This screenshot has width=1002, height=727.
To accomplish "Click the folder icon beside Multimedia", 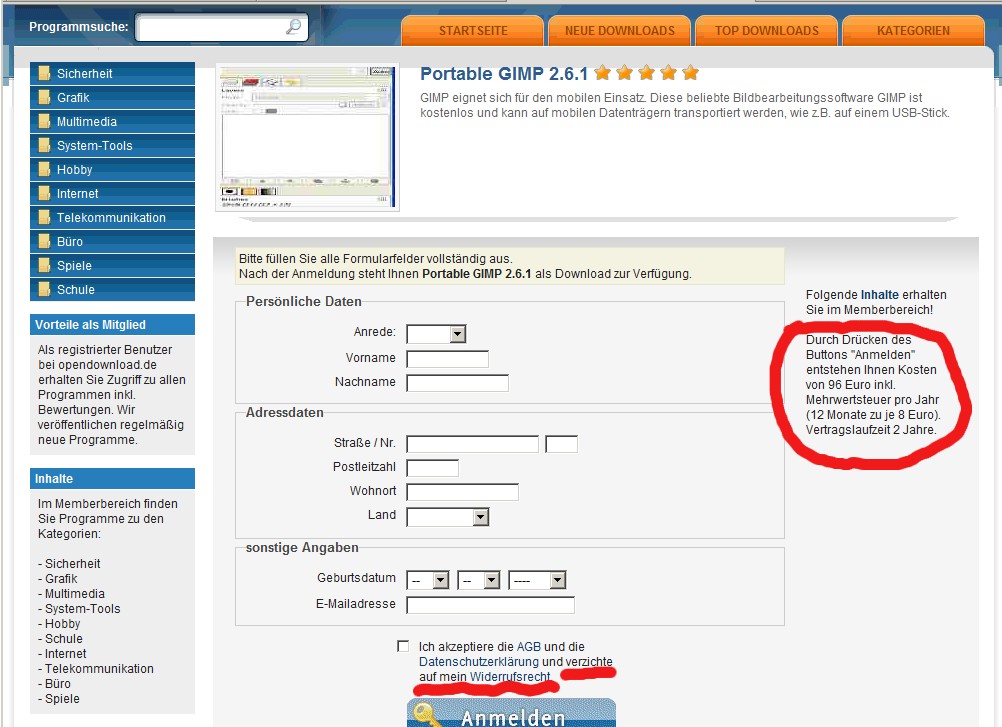I will pos(44,121).
